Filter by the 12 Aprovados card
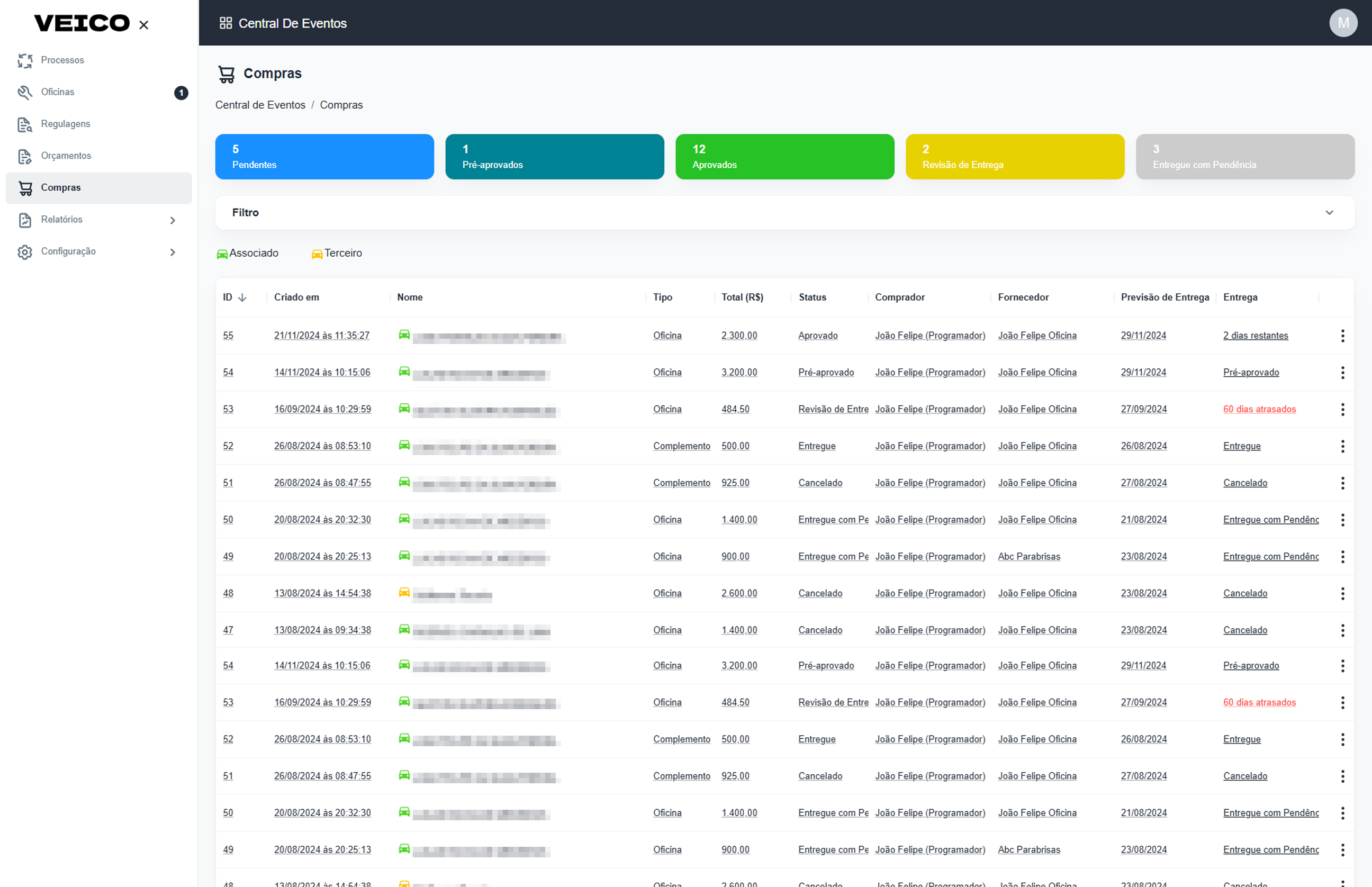Screen dimensions: 1372x887 pos(784,157)
